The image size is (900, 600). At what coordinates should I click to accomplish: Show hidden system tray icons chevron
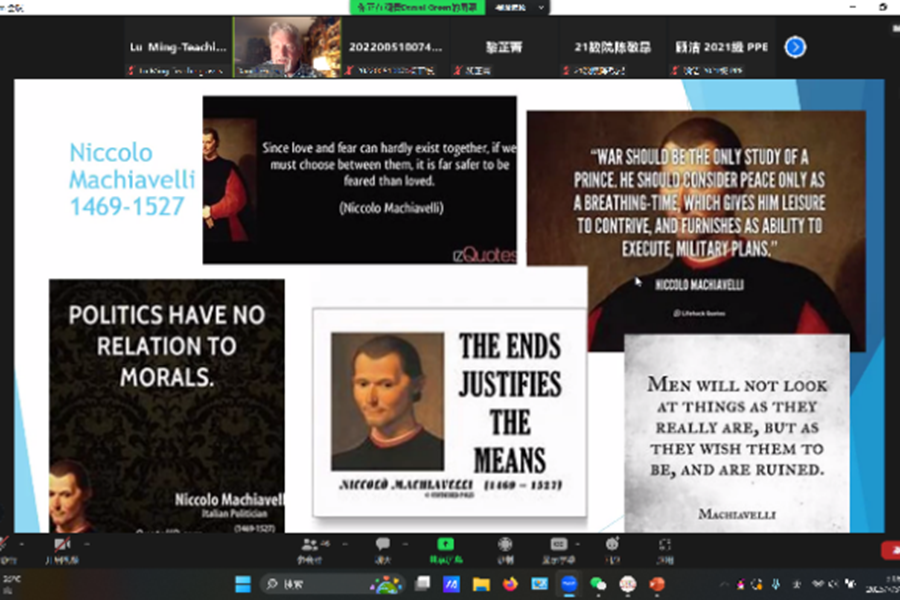(723, 584)
